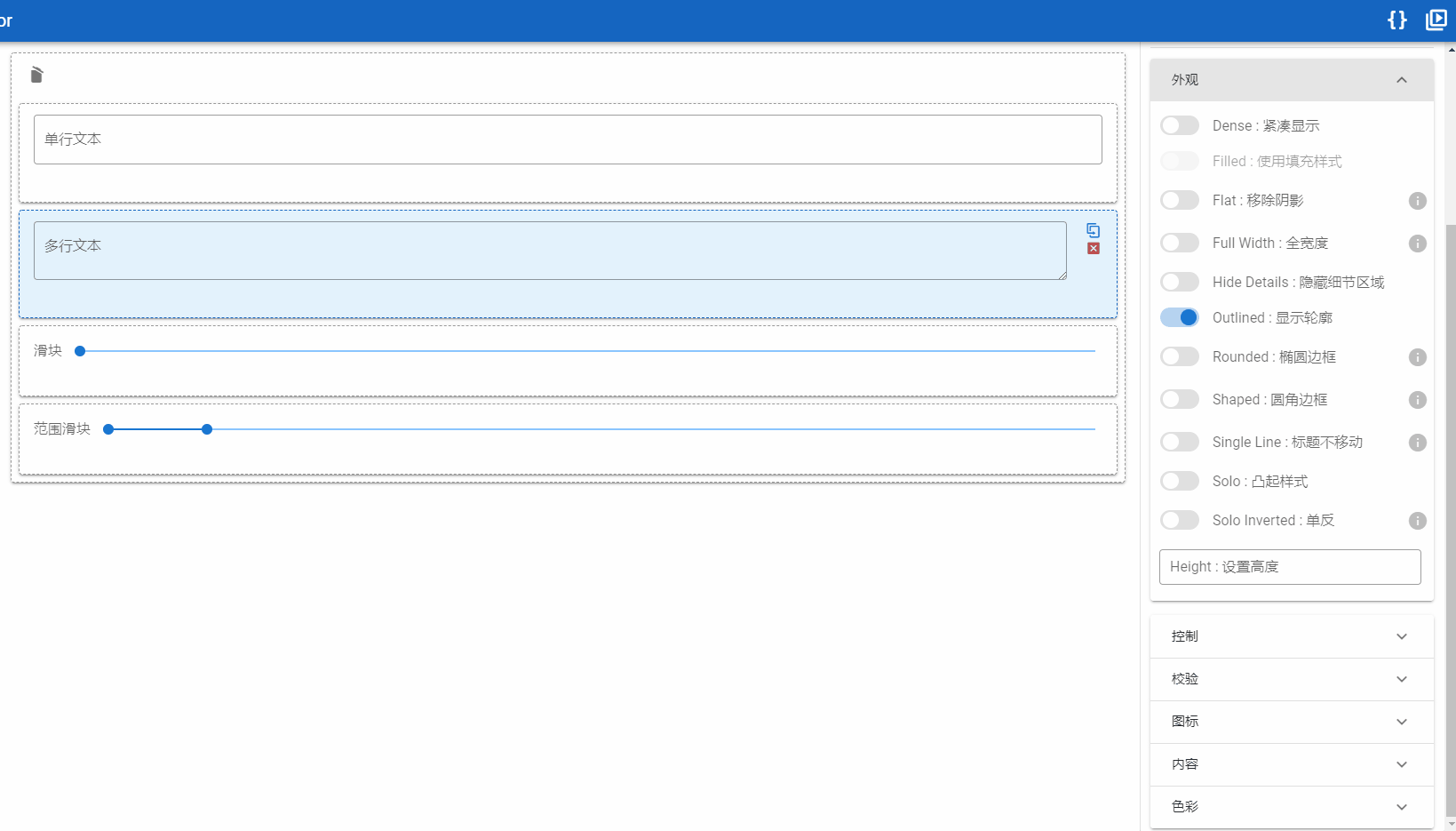Expand the 校验 section

1292,679
